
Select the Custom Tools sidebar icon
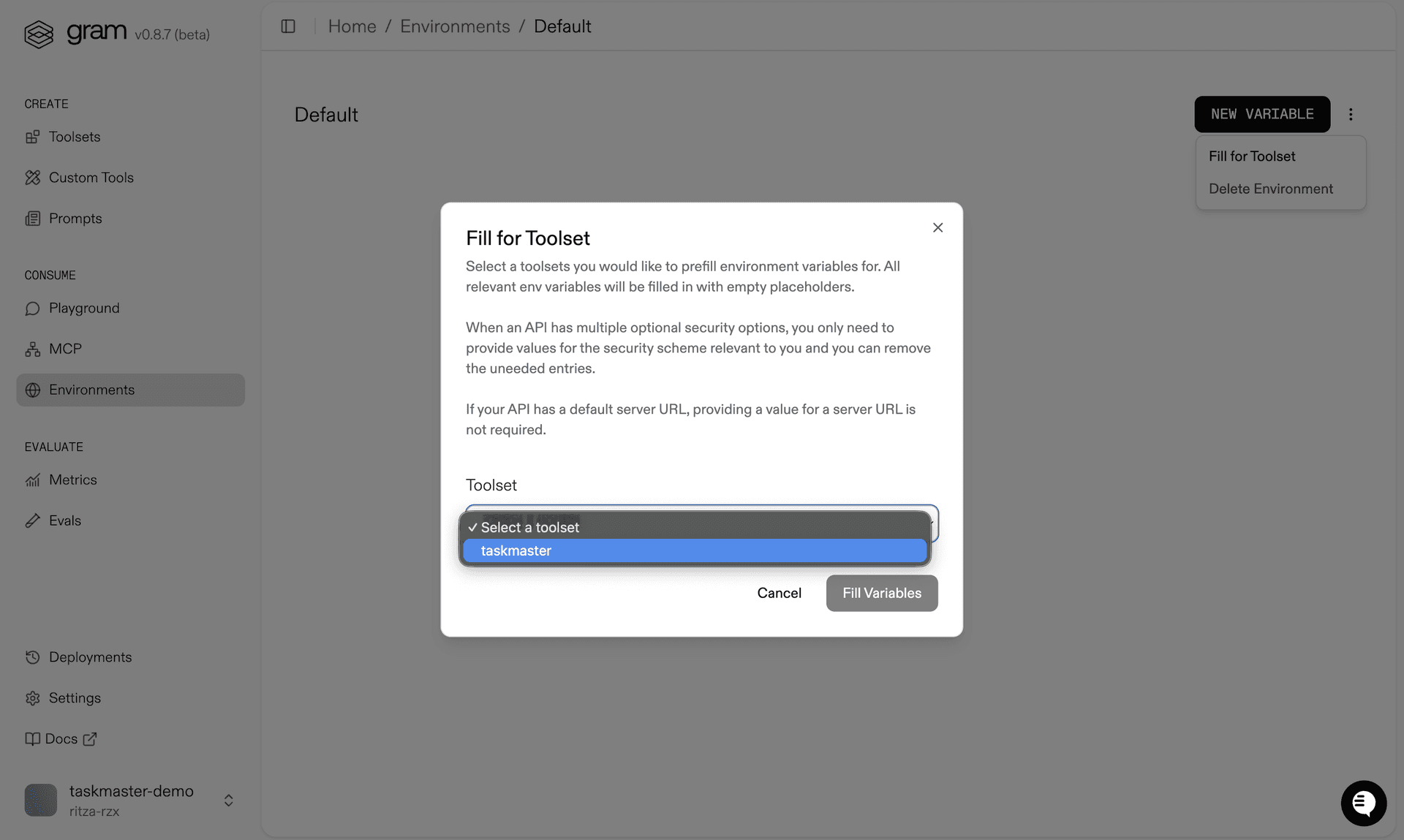coord(33,178)
